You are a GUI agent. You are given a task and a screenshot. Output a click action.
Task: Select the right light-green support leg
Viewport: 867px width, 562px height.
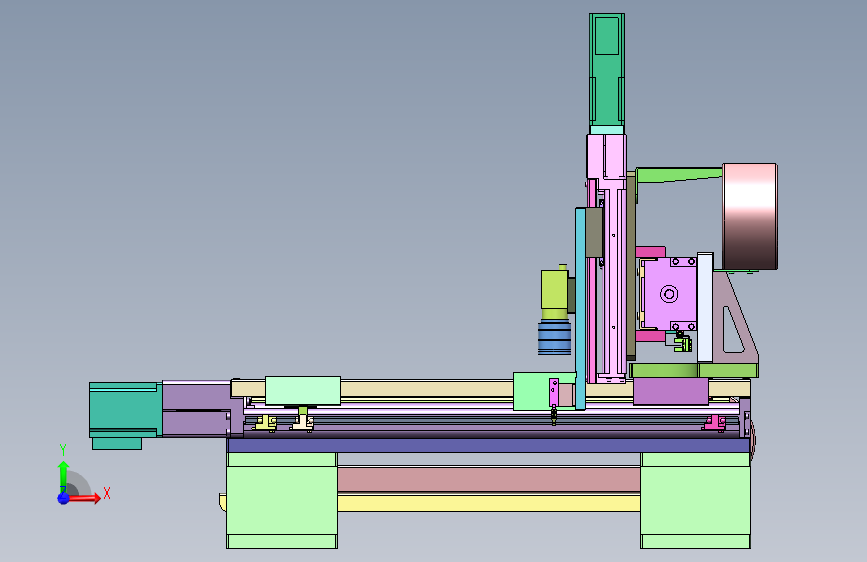tap(696, 501)
